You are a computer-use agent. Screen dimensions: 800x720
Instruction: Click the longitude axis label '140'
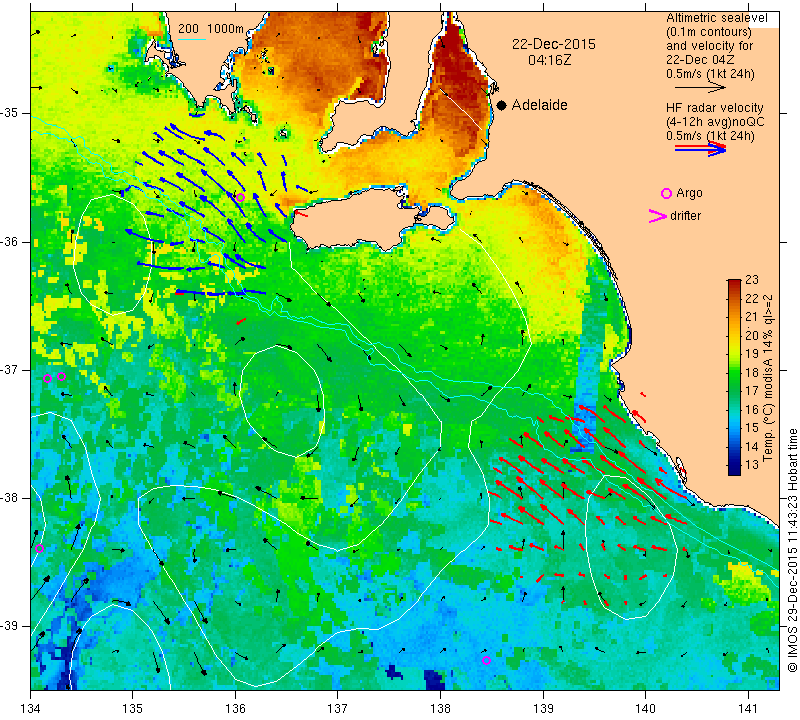point(645,708)
